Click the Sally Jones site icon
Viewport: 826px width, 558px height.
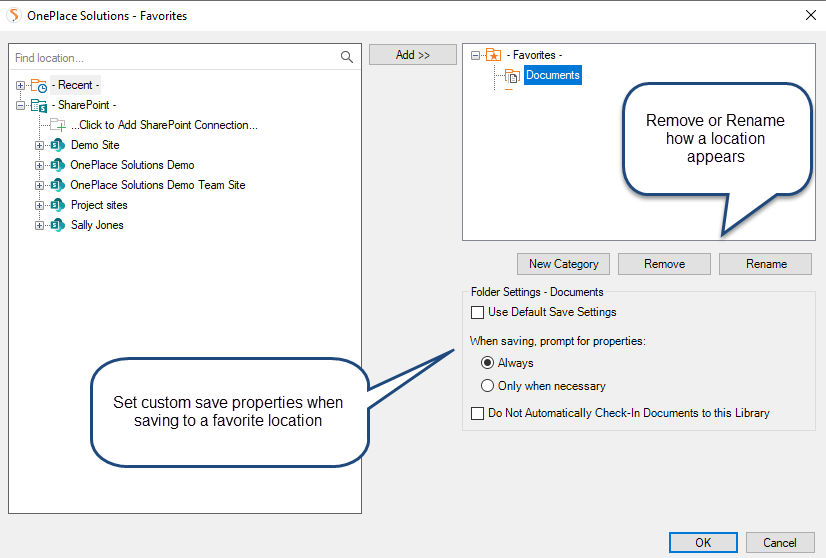[x=57, y=225]
